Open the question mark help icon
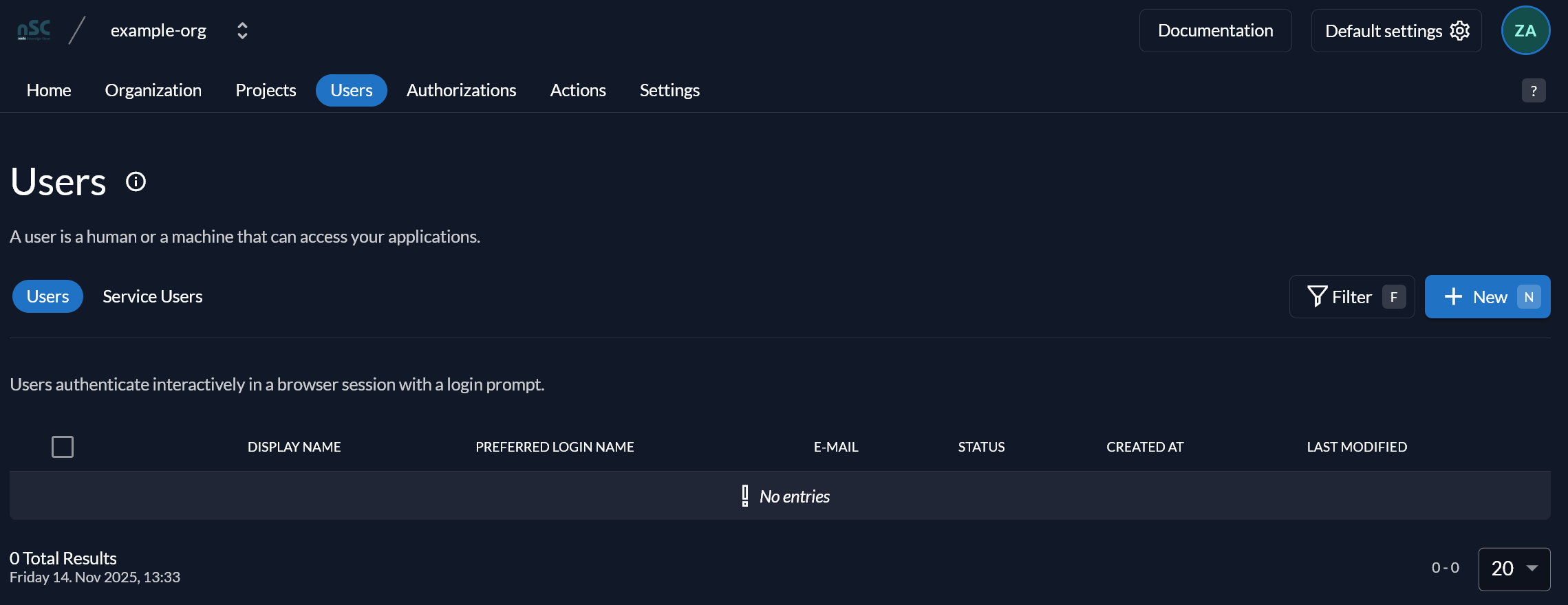 click(x=1534, y=91)
